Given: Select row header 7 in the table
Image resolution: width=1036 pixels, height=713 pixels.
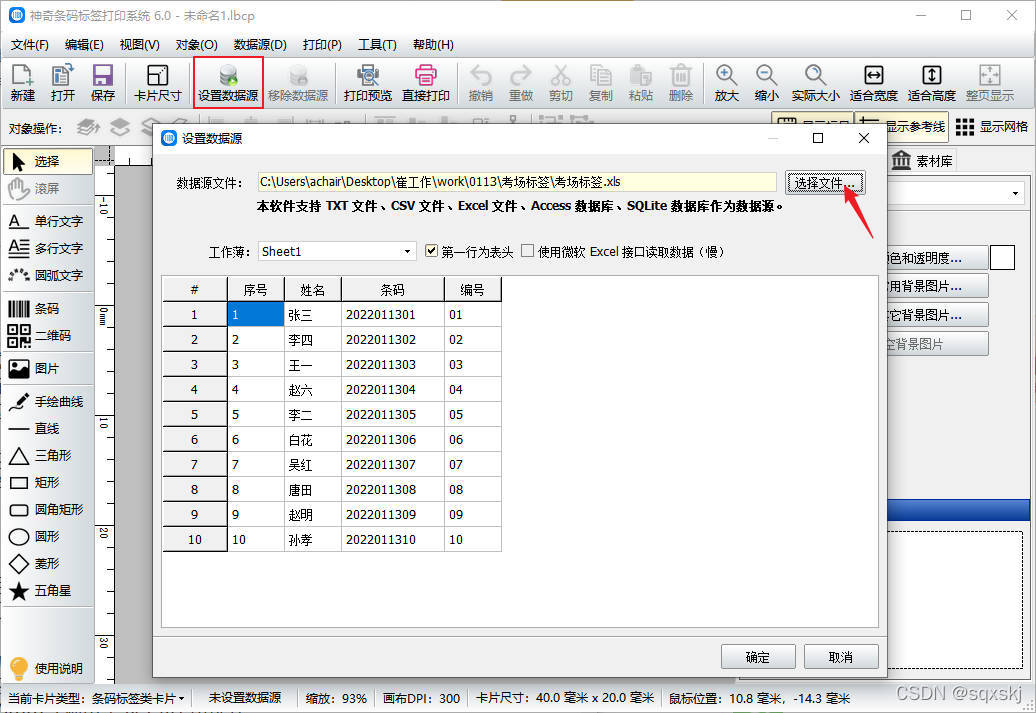Looking at the screenshot, I should click(194, 465).
